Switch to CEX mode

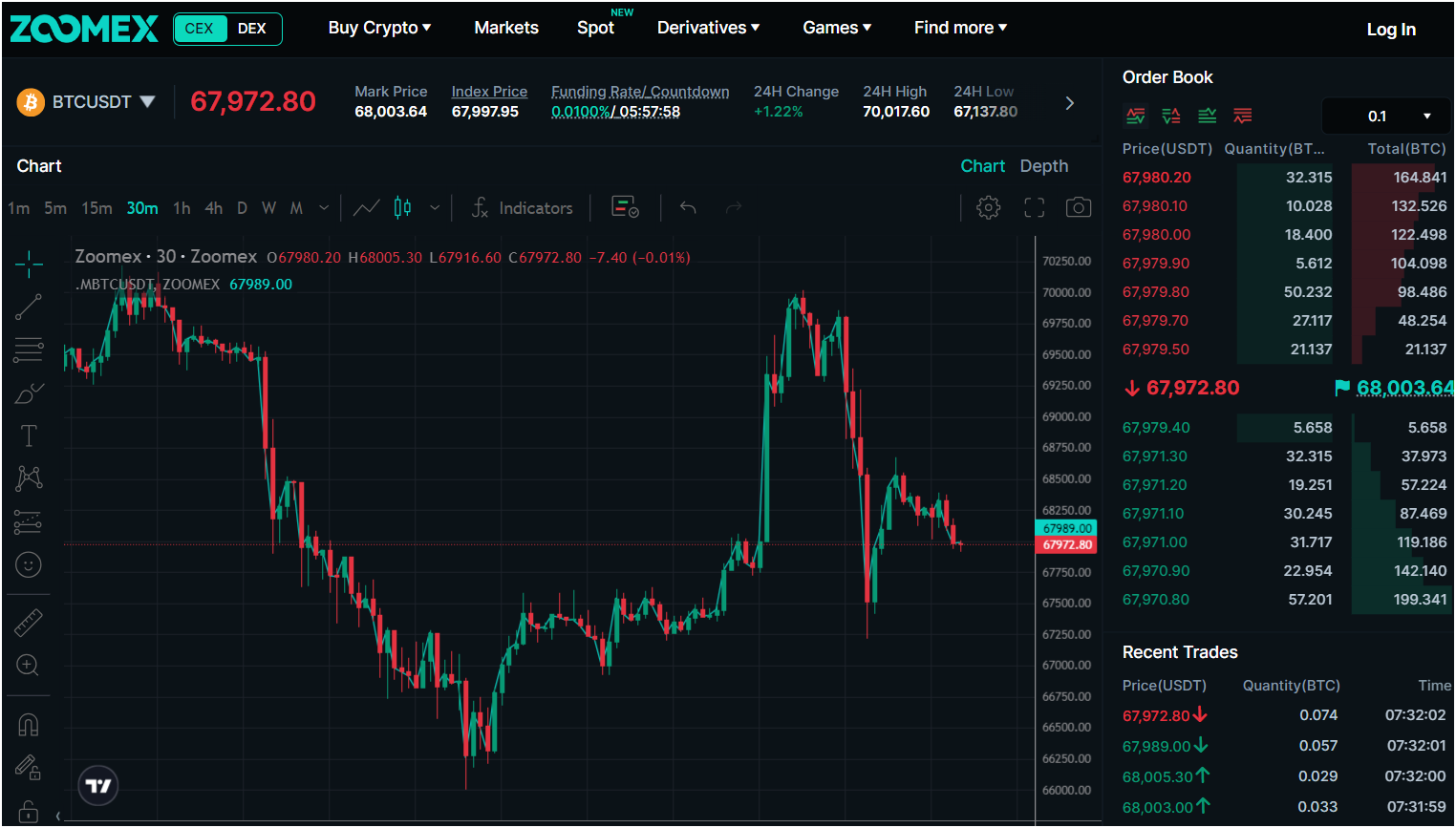pyautogui.click(x=200, y=29)
